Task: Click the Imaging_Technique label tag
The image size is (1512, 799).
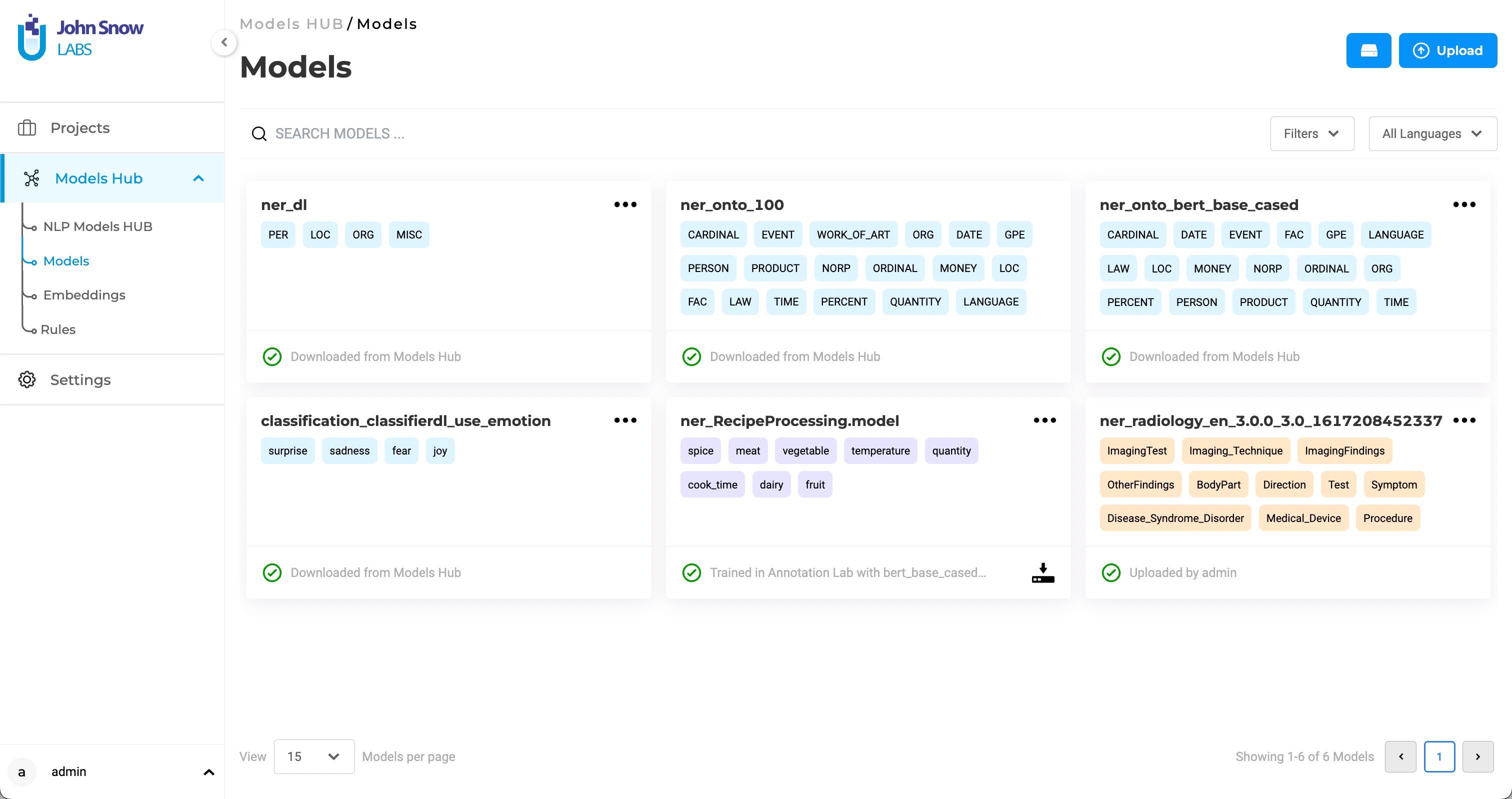Action: tap(1235, 451)
